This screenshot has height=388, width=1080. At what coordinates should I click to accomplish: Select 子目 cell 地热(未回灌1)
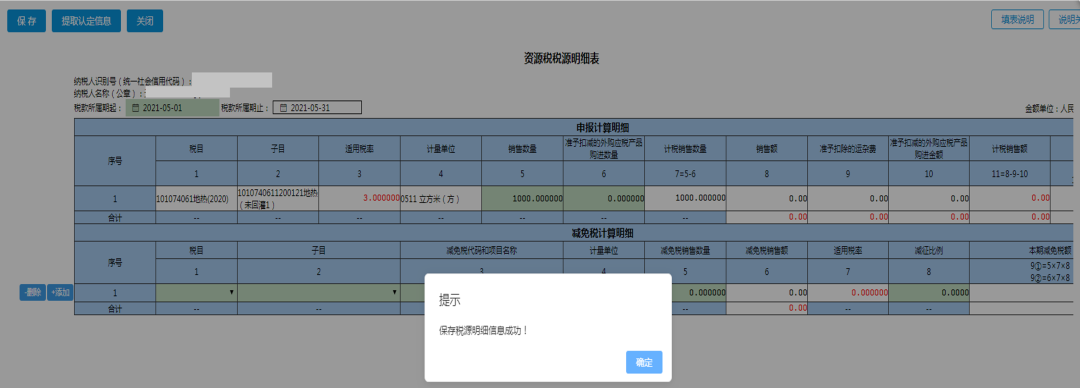(x=278, y=198)
